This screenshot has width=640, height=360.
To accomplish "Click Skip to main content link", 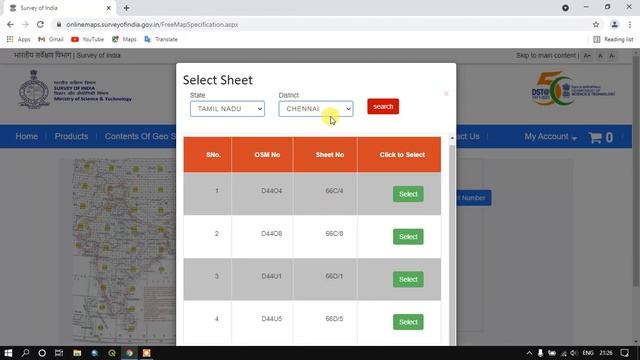I will [x=545, y=56].
